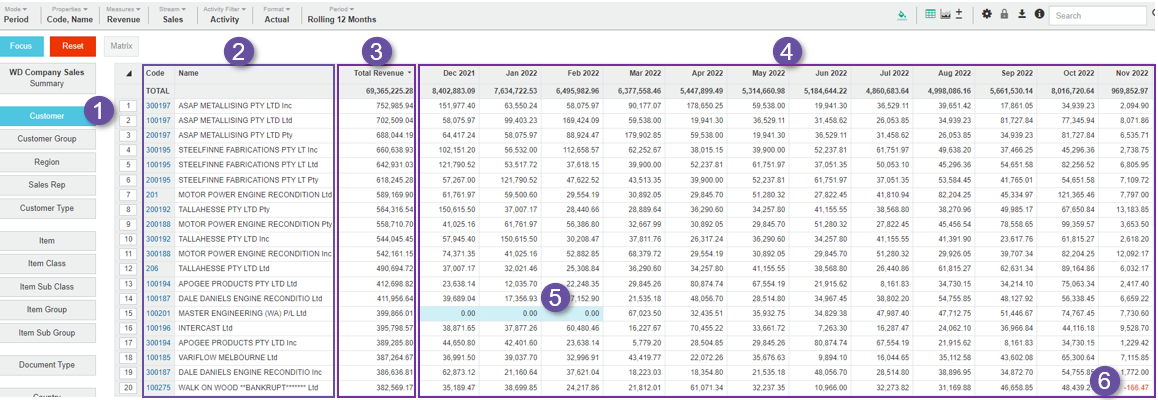This screenshot has width=1158, height=400.
Task: Open customer code 100201 link
Action: point(158,313)
